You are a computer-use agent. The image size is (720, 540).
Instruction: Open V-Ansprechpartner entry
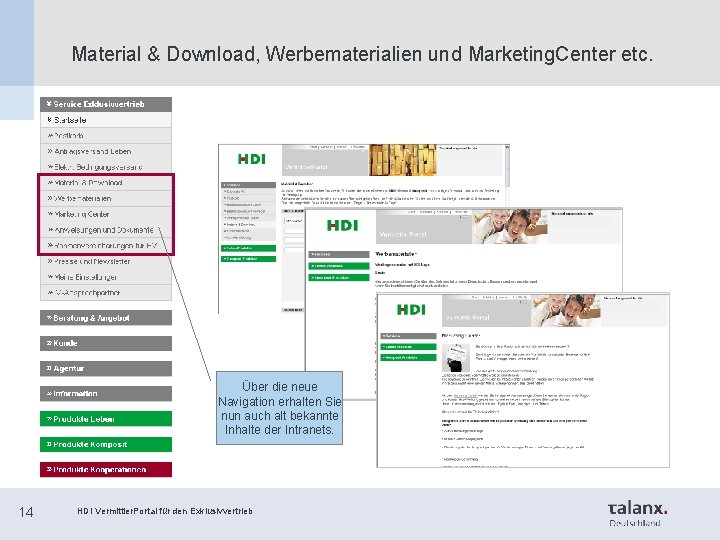tap(106, 292)
